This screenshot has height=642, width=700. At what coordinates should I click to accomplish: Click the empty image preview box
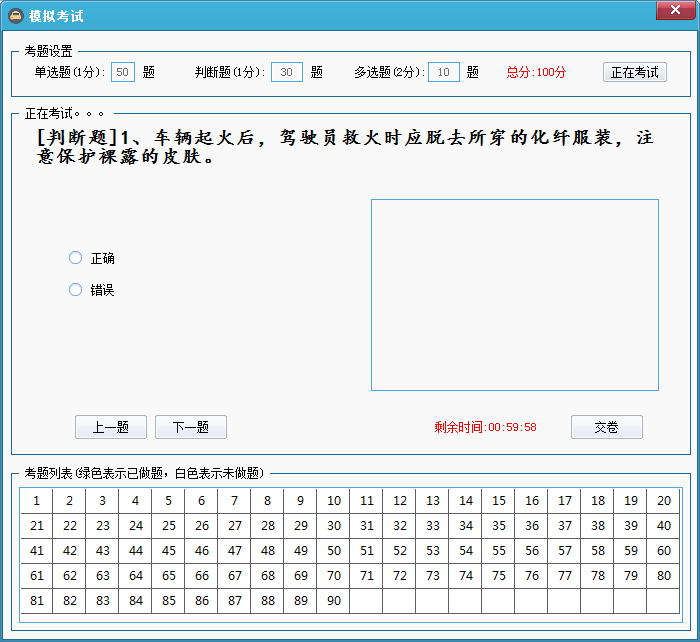tap(514, 295)
